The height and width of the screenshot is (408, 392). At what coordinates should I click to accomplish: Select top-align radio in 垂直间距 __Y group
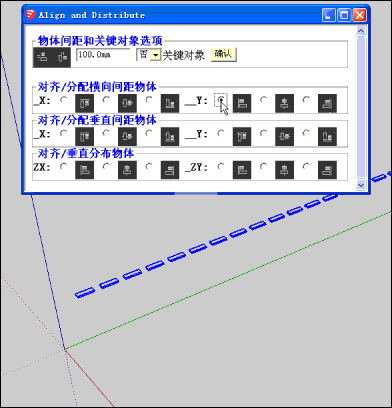[221, 133]
